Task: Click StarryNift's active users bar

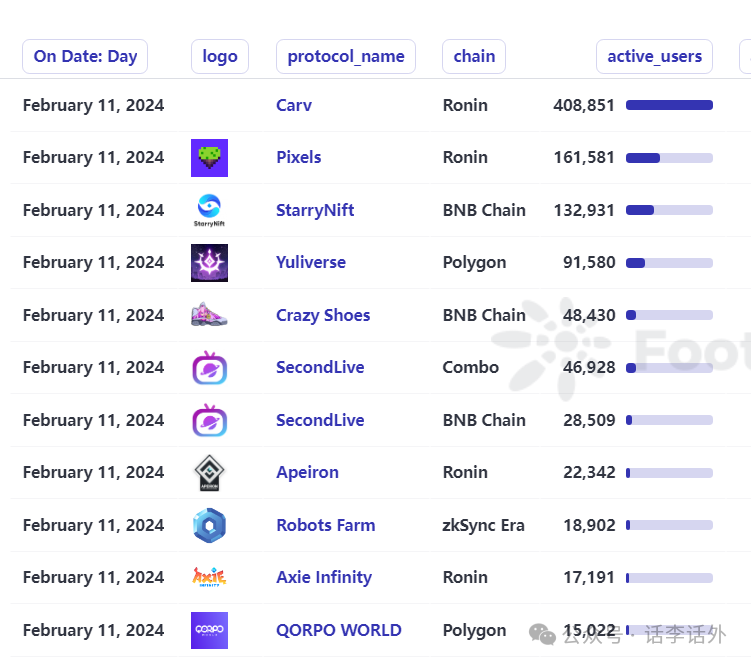Action: 669,210
